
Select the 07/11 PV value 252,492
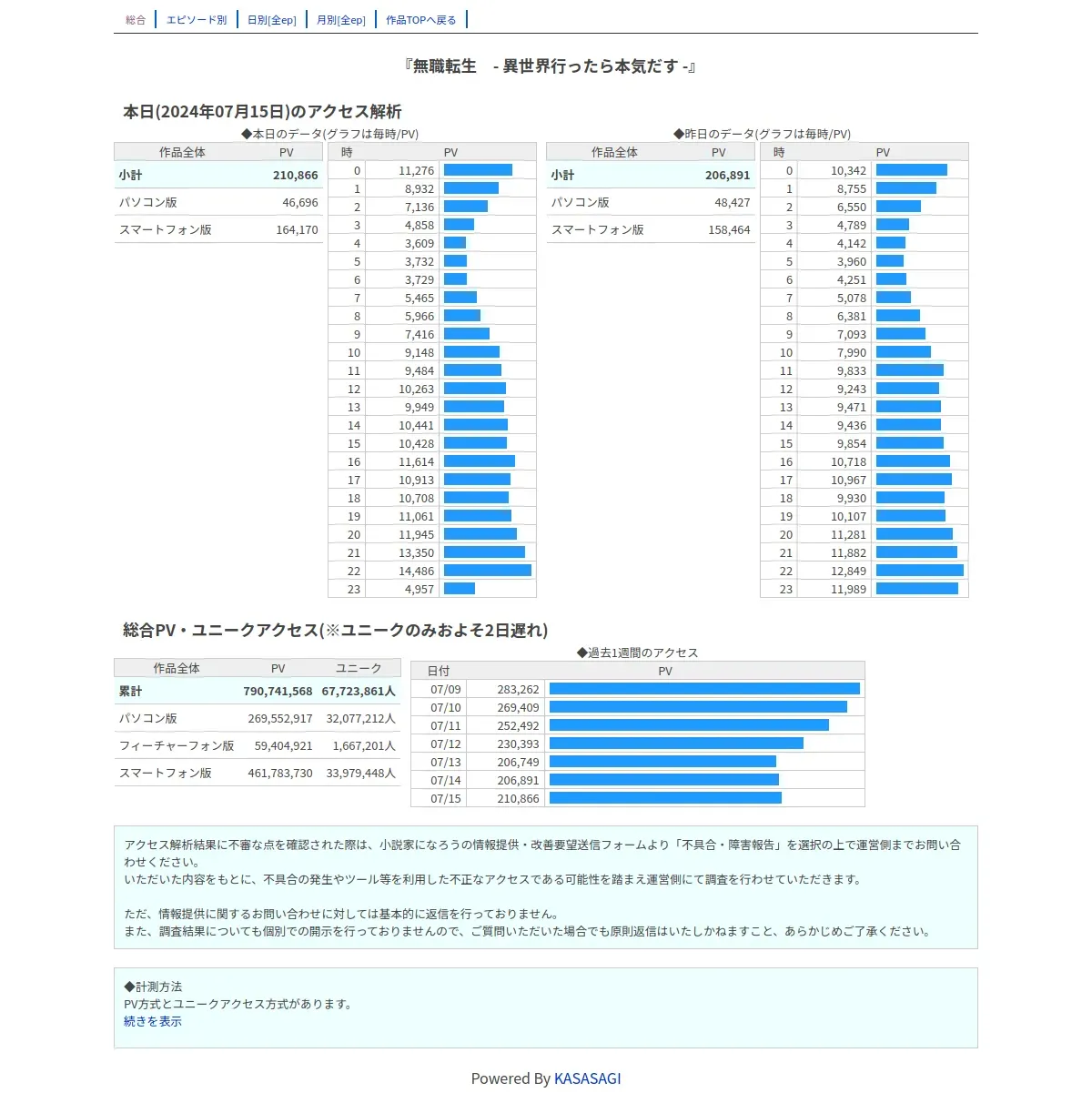point(519,726)
